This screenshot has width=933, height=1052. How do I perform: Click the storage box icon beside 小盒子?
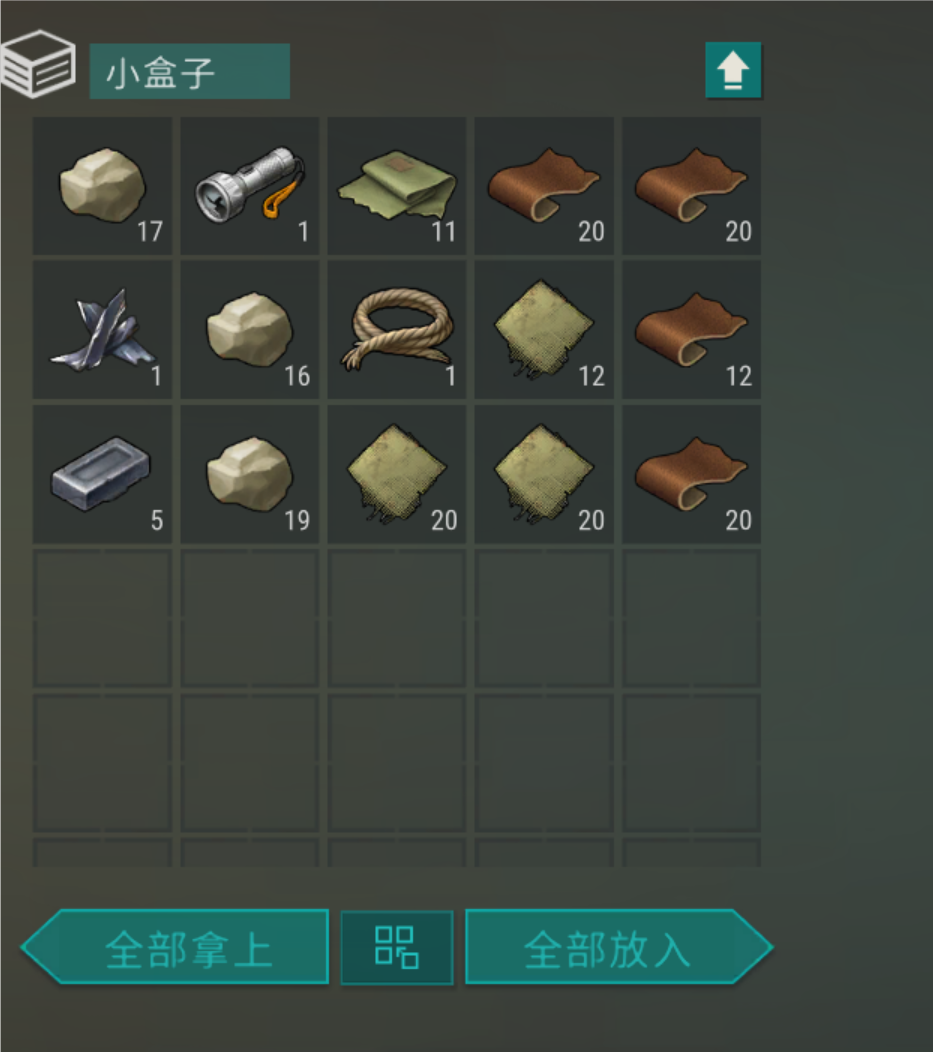pos(38,64)
